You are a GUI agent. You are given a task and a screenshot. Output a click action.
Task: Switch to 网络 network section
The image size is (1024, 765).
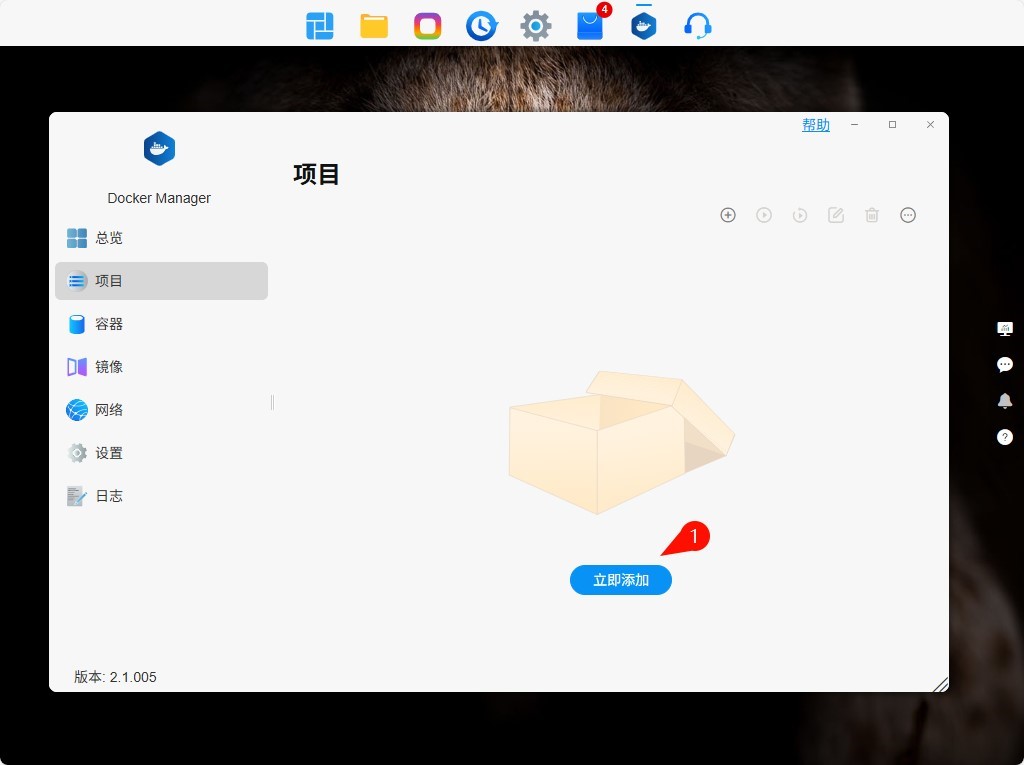click(x=161, y=410)
